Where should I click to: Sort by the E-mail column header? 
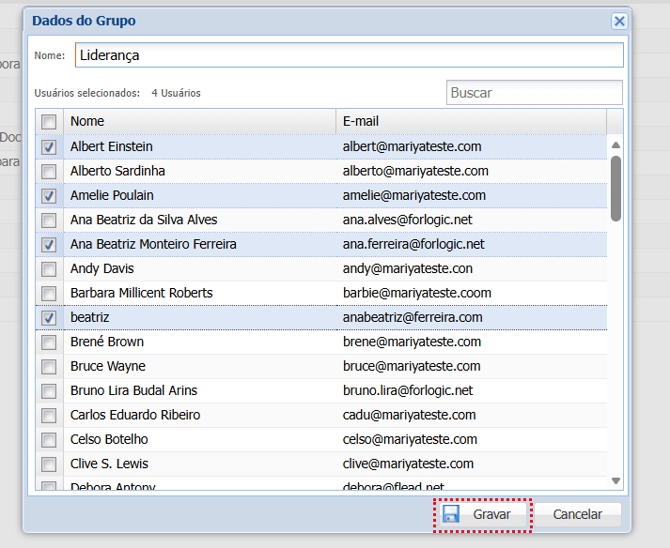pos(470,121)
